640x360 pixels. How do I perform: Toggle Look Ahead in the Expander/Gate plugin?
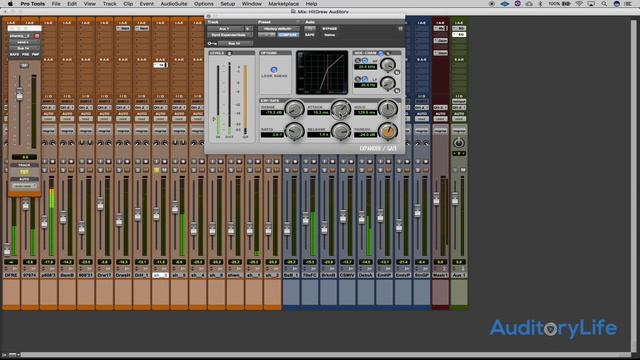[x=274, y=70]
